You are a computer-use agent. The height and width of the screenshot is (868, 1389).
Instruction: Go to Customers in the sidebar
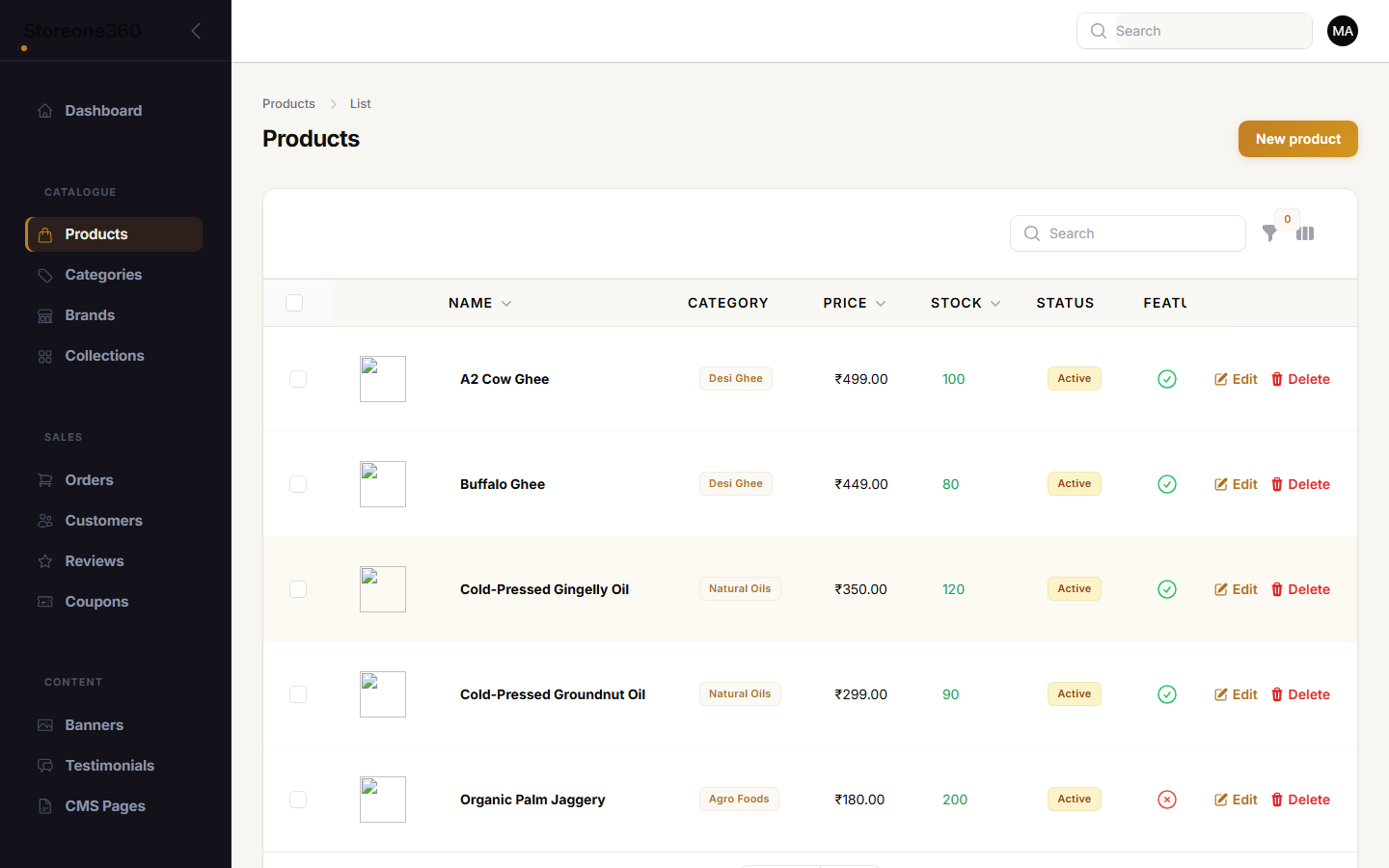[114, 521]
